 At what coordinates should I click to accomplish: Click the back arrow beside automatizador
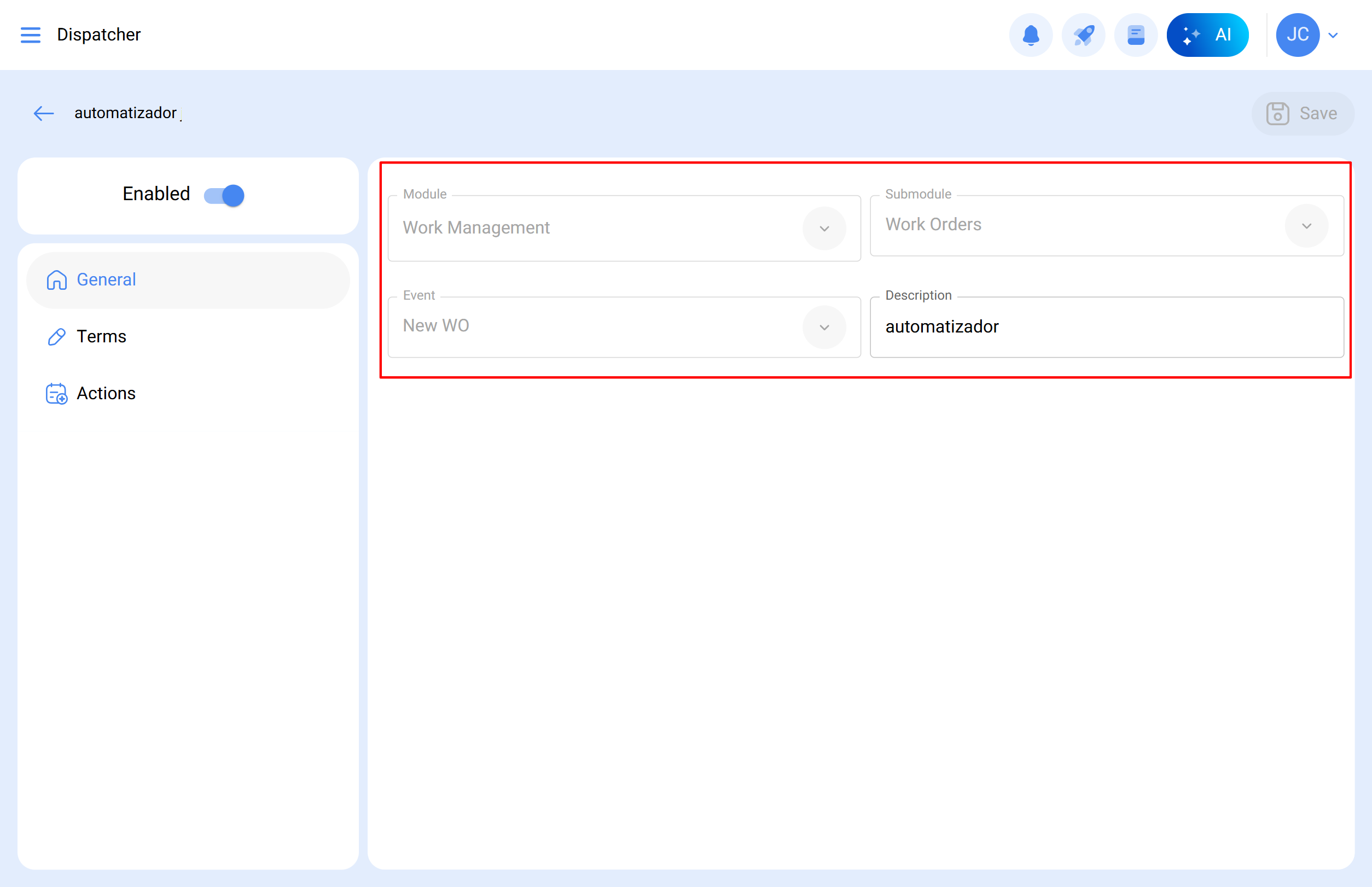[x=43, y=113]
